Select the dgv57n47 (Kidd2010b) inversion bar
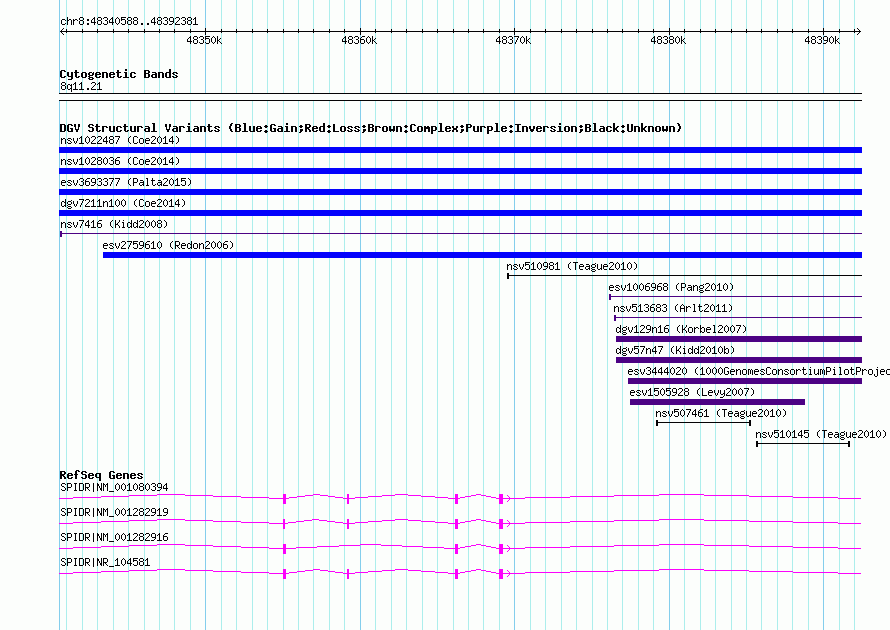This screenshot has height=630, width=890. click(739, 360)
